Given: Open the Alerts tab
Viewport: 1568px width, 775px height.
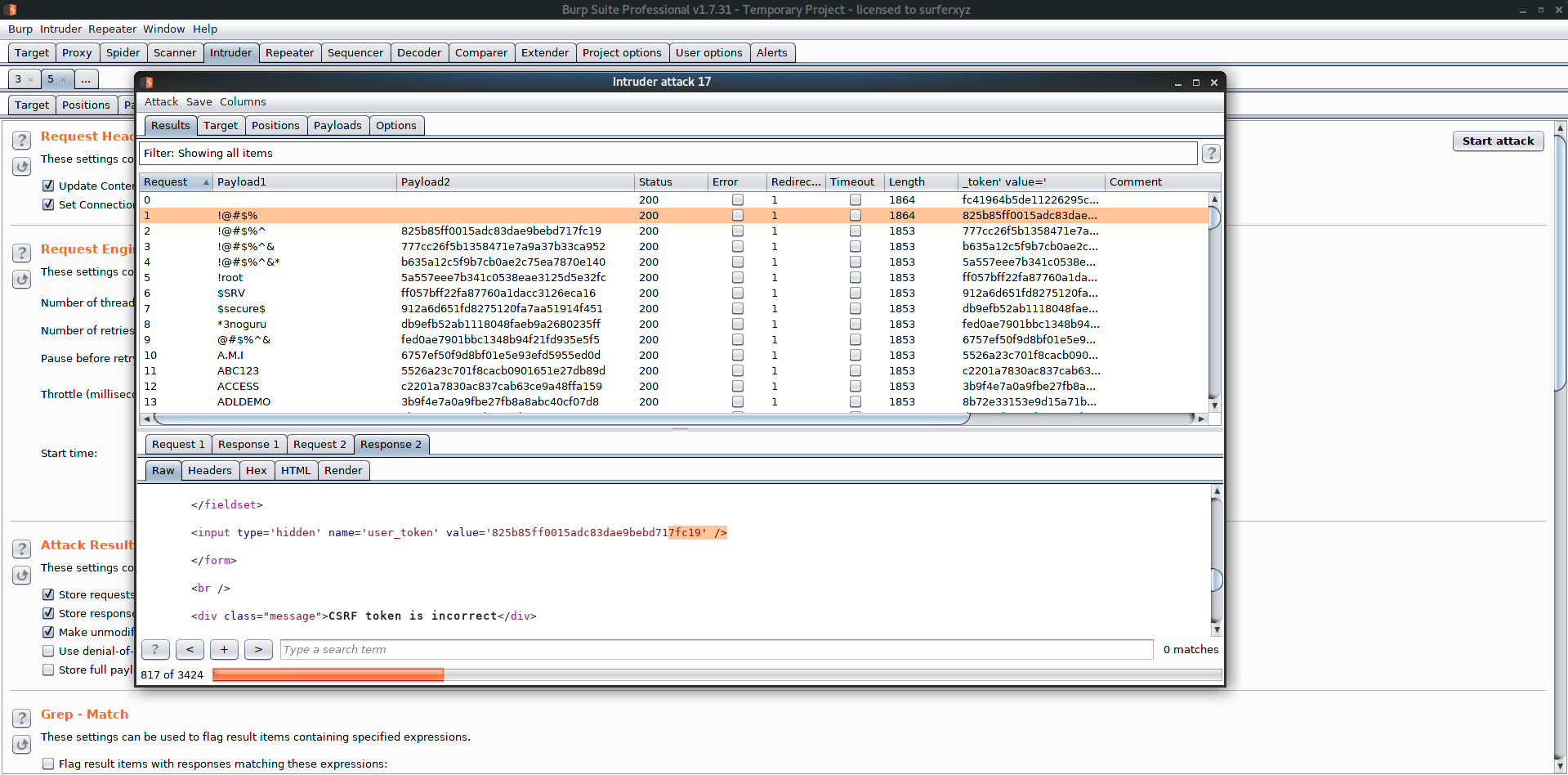Looking at the screenshot, I should (772, 52).
